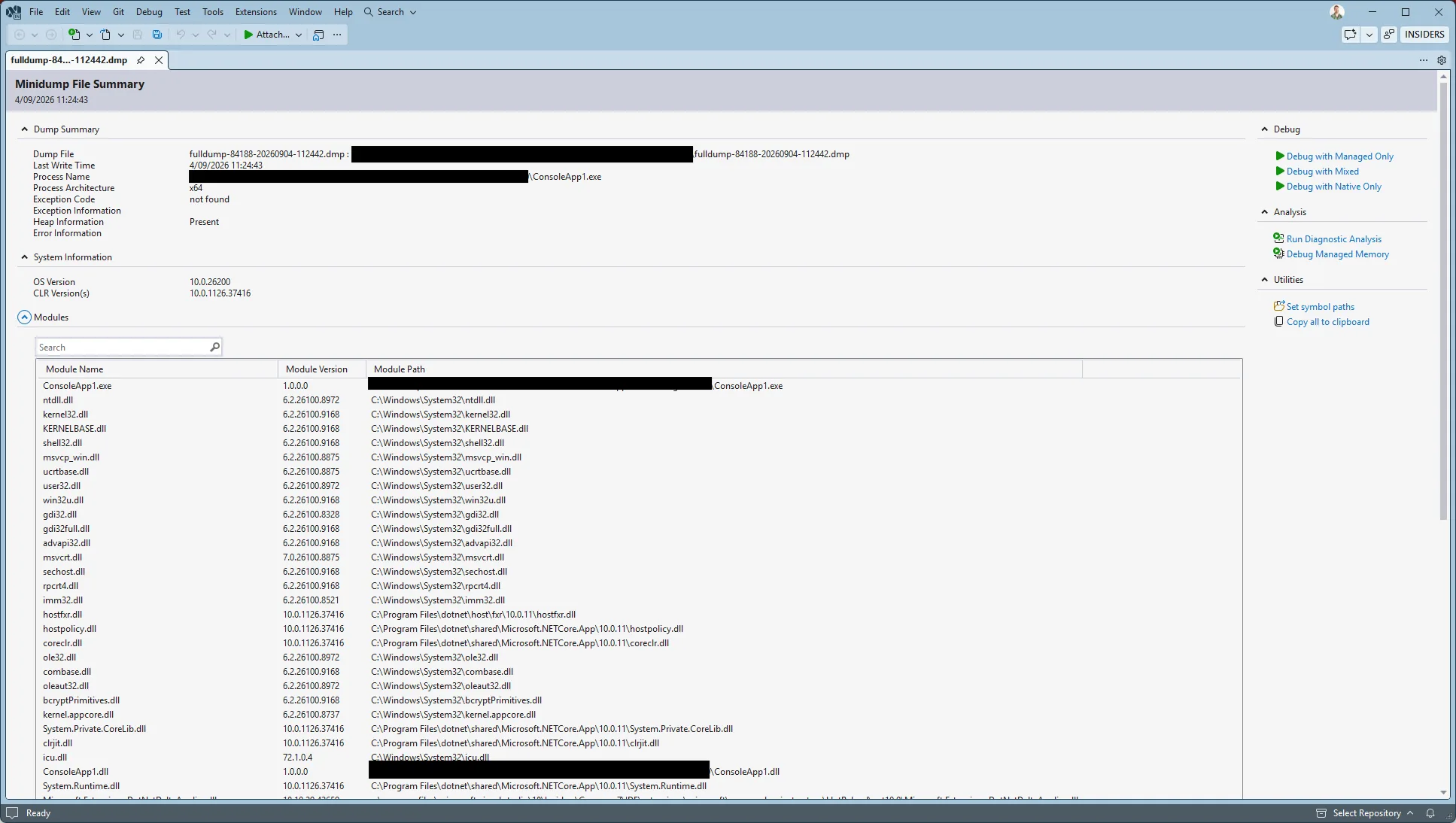Collapse the System Information section
The width and height of the screenshot is (1456, 823).
click(25, 257)
